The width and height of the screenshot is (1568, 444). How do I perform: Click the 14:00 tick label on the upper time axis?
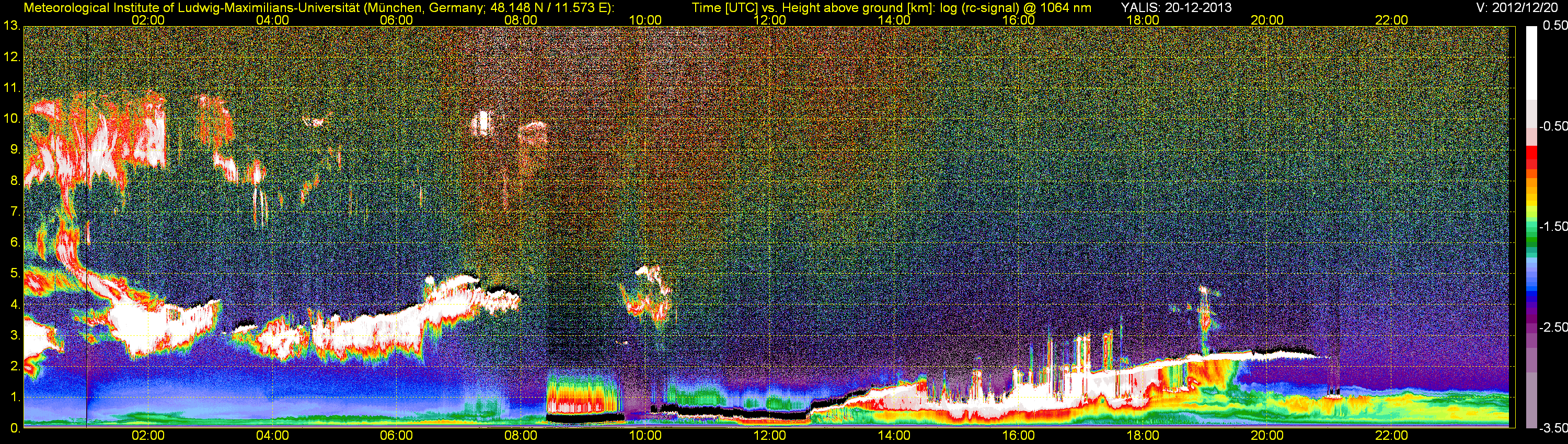[894, 20]
